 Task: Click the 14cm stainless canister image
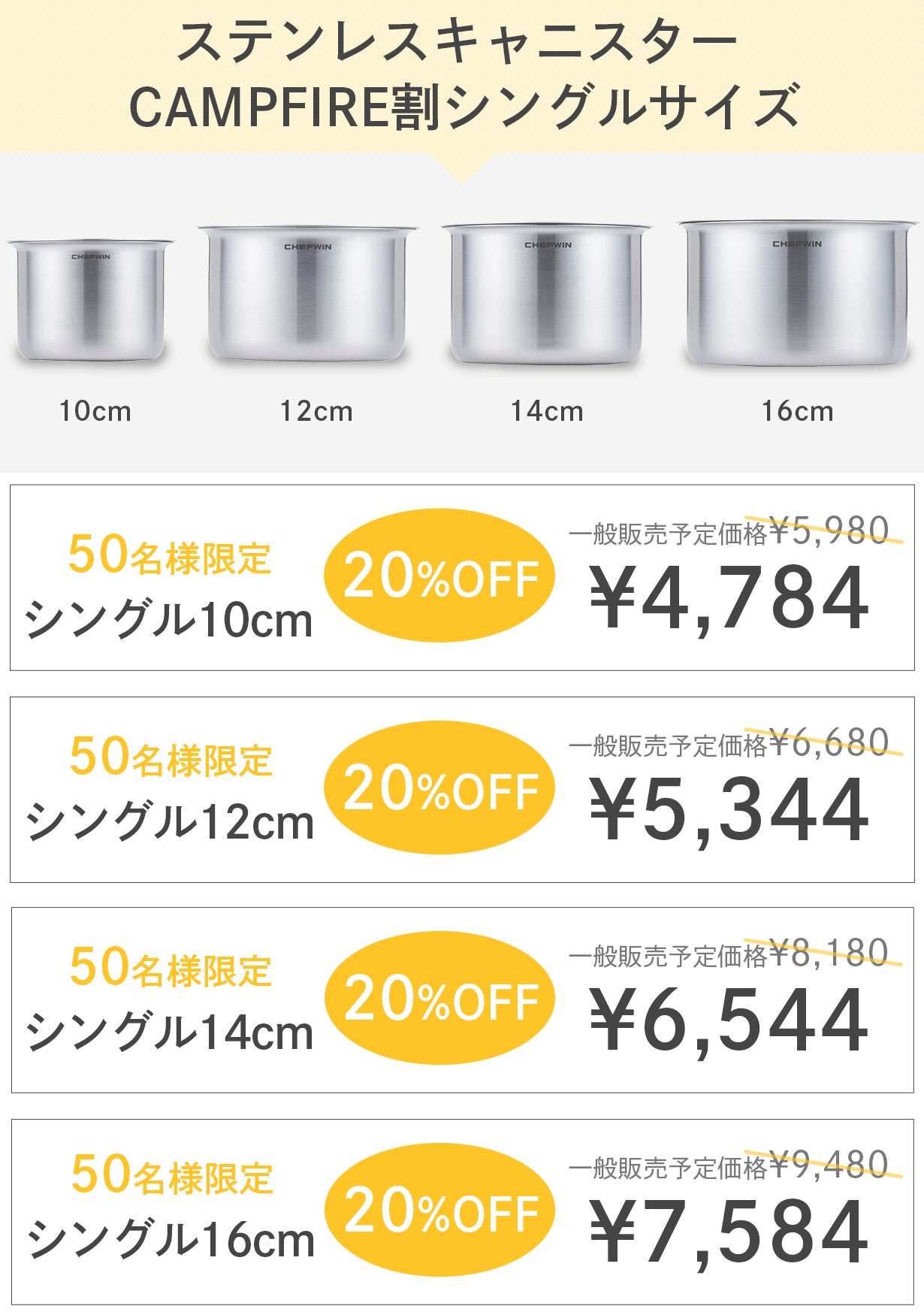point(547,294)
